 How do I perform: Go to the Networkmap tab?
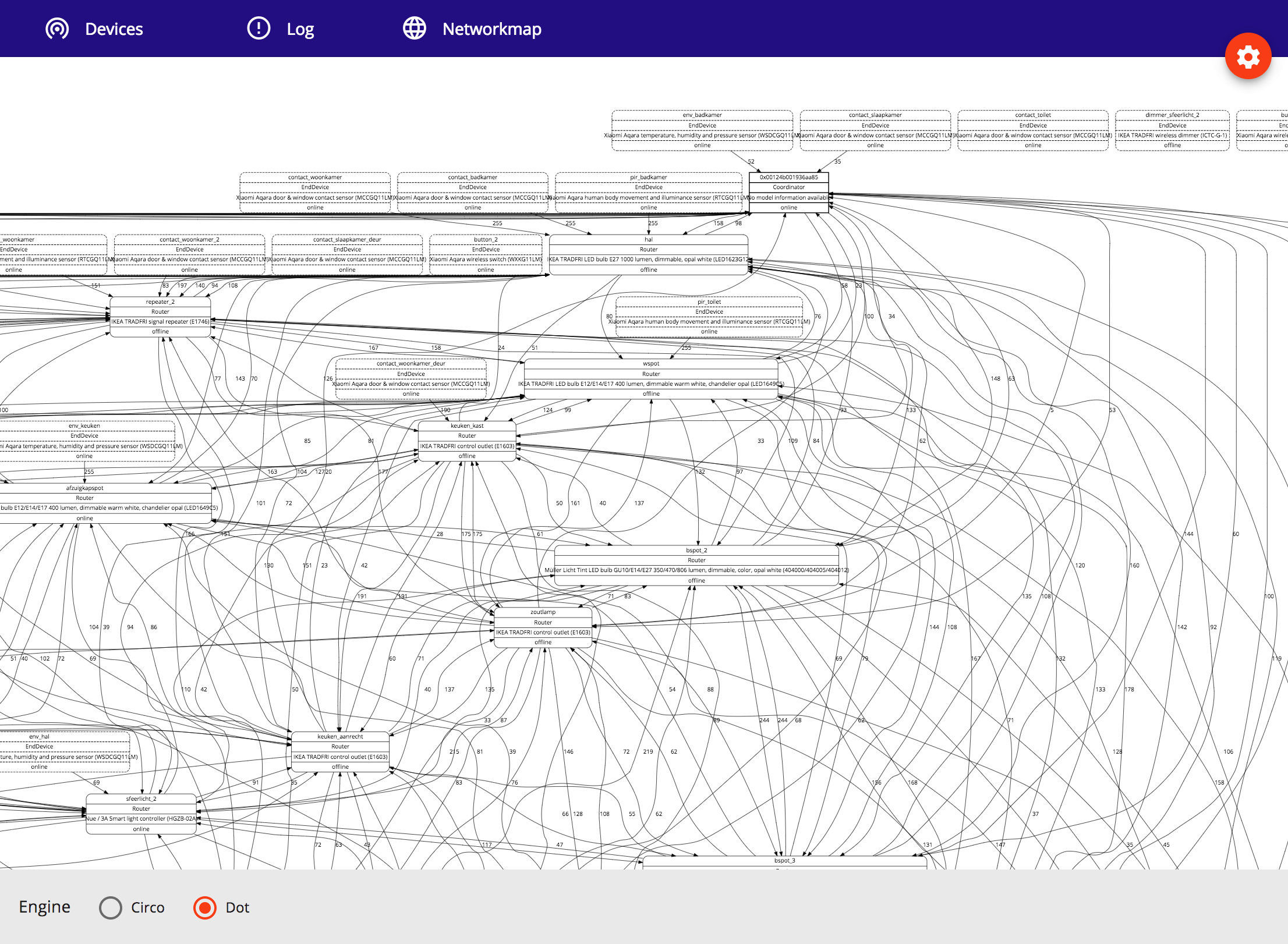click(x=491, y=29)
